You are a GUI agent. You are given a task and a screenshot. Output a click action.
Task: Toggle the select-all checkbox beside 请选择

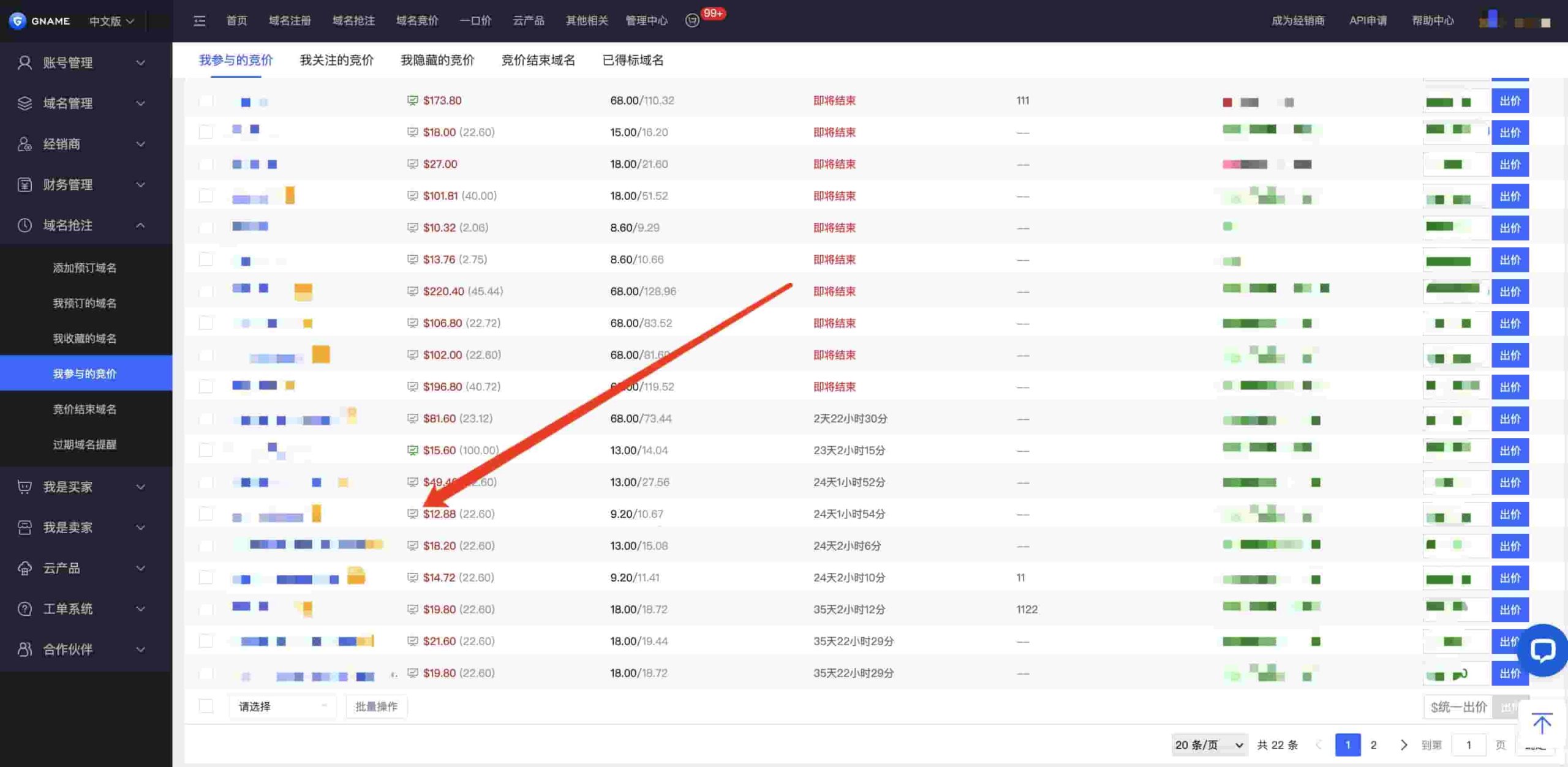click(206, 706)
